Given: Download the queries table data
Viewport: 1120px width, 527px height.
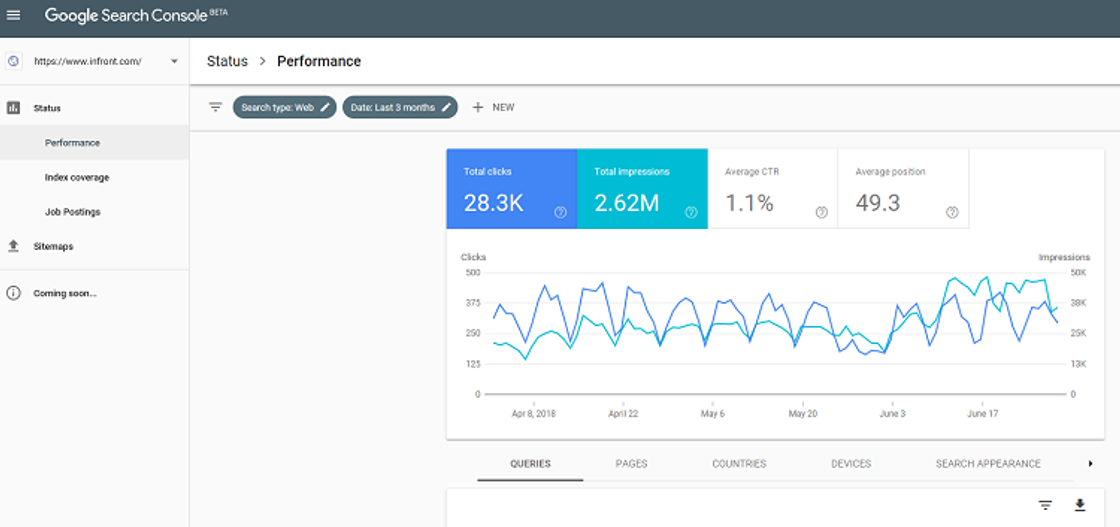Looking at the screenshot, I should (1080, 506).
